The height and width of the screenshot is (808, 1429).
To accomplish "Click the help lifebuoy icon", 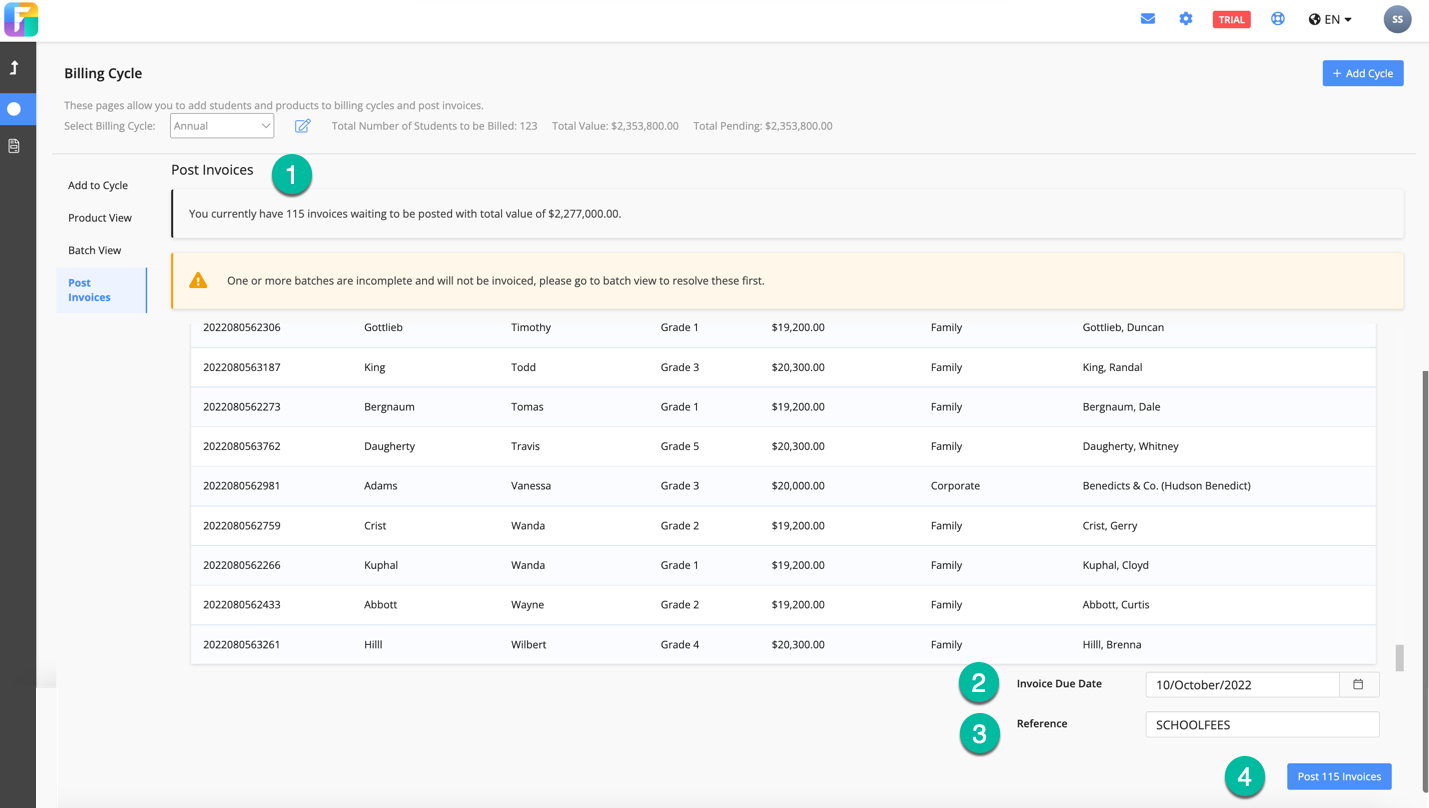I will [1277, 19].
